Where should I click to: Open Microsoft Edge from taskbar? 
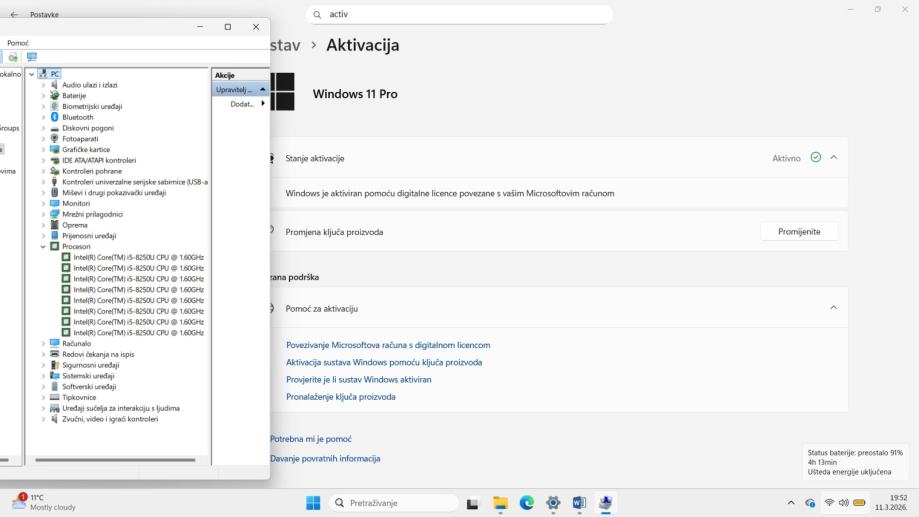526,503
